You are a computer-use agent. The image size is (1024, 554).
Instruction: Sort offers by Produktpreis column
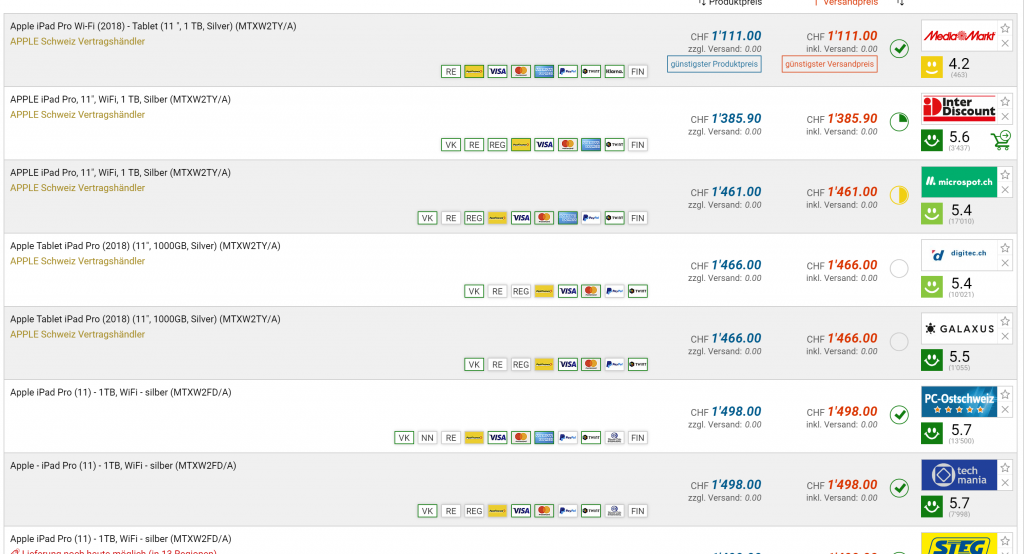[x=731, y=3]
